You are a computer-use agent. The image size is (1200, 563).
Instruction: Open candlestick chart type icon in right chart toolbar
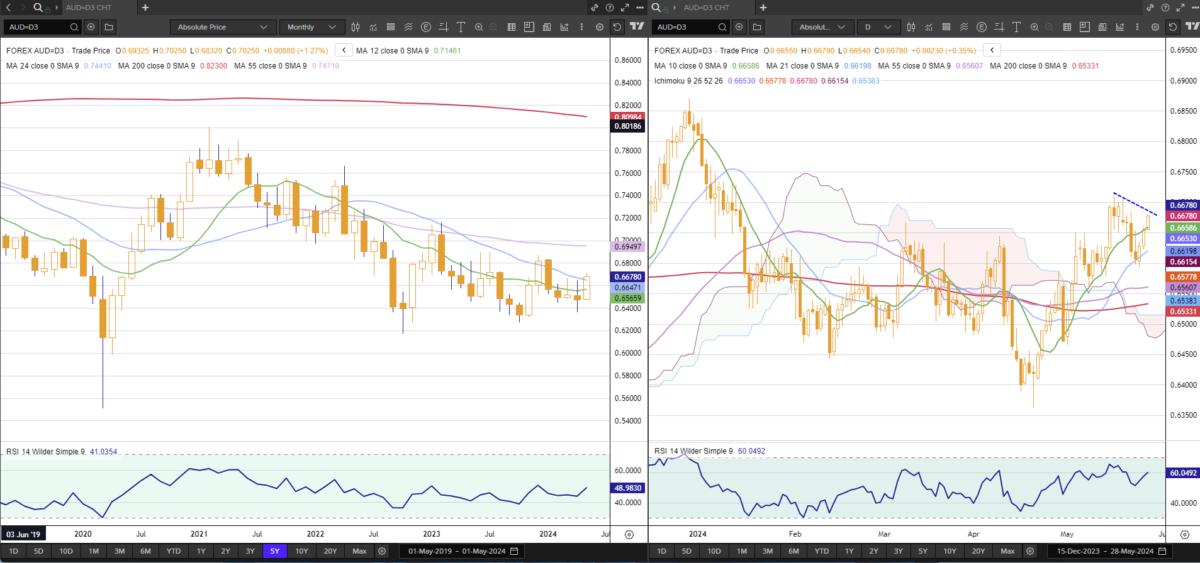(911, 27)
